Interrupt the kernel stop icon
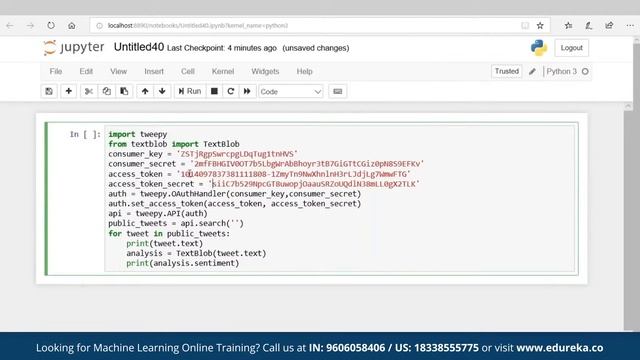The width and height of the screenshot is (640, 360). pyautogui.click(x=214, y=91)
